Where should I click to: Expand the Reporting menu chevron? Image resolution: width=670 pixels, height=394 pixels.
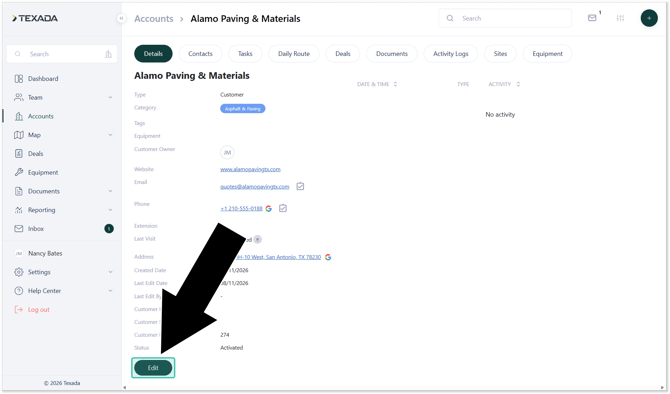tap(110, 210)
